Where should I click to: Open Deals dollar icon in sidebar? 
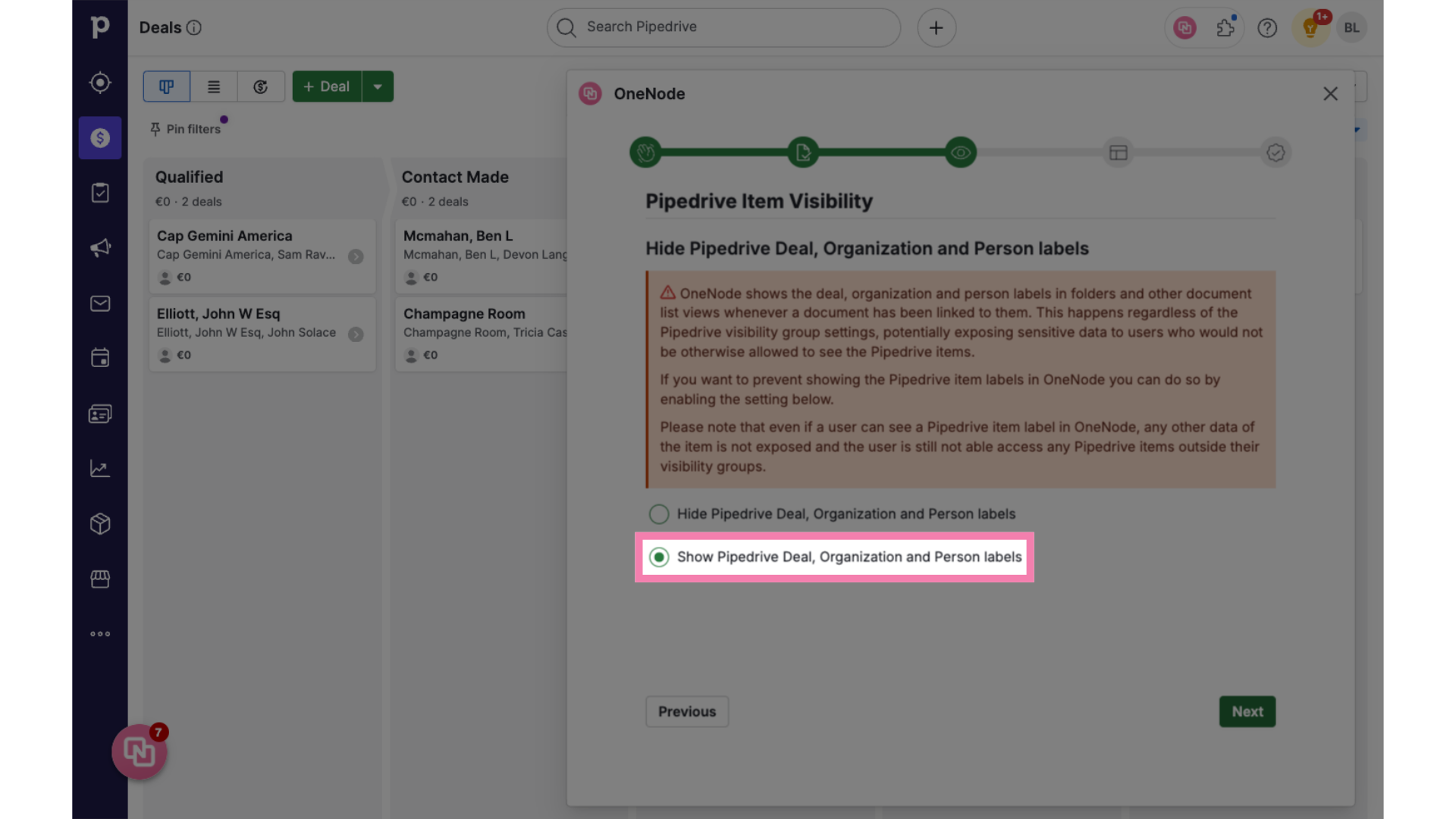tap(100, 138)
